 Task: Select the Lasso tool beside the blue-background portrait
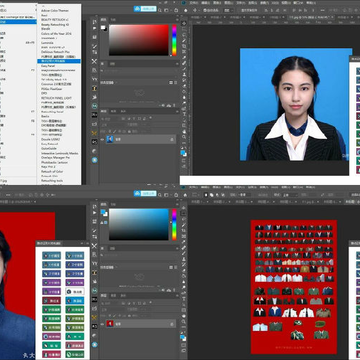[184, 34]
